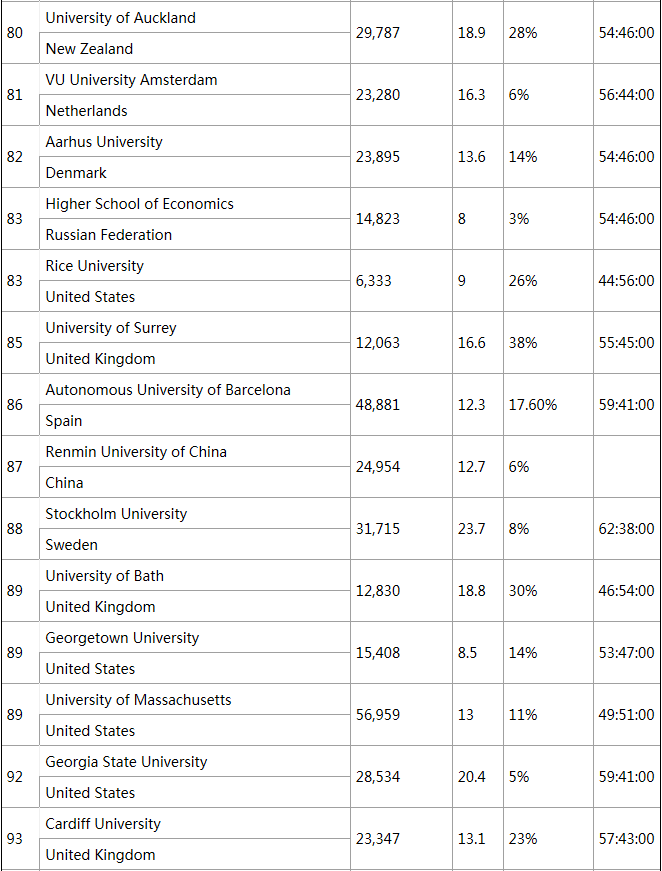The height and width of the screenshot is (871, 662).
Task: Click the 62:38:00 ratio cell
Action: 626,529
